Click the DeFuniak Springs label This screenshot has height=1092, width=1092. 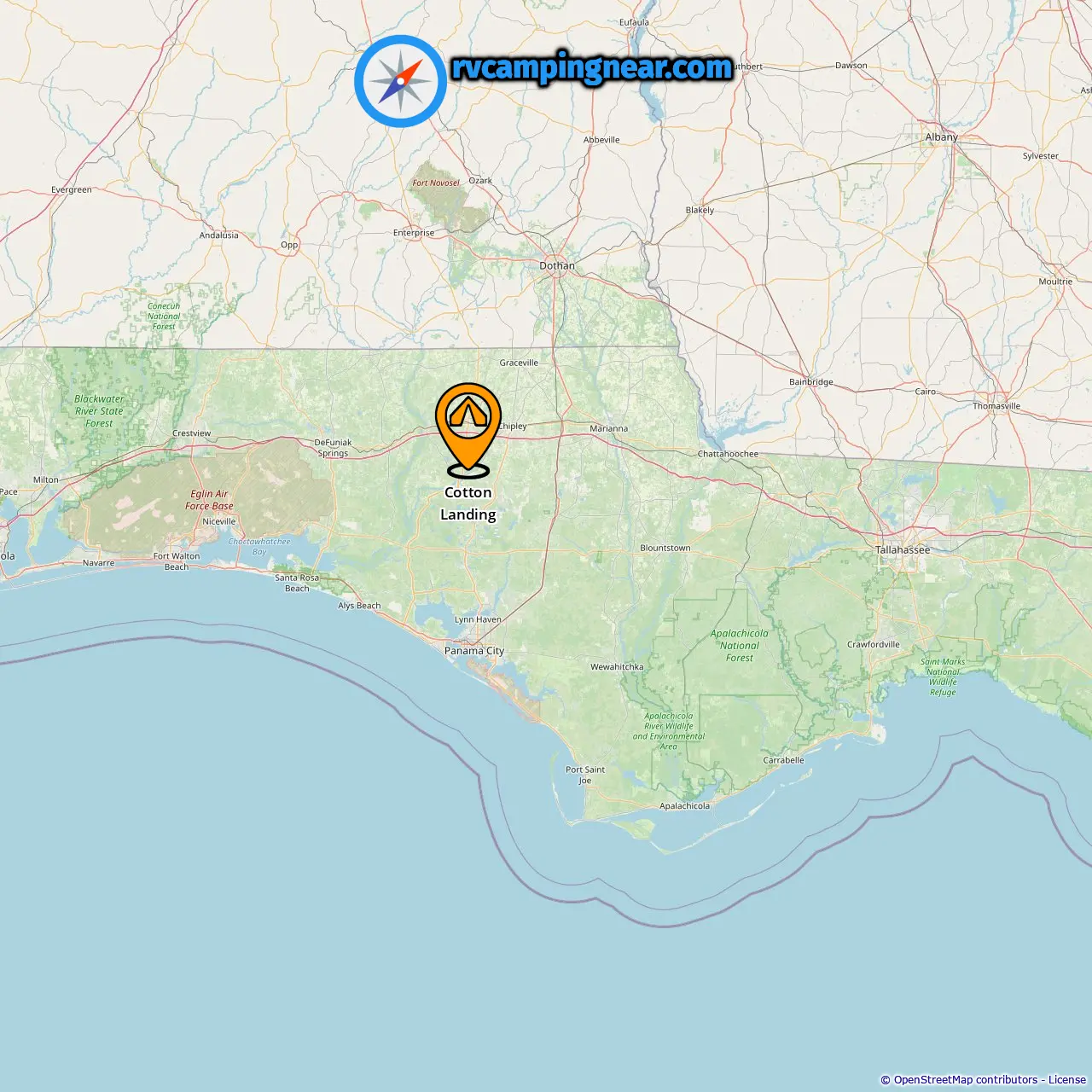pos(333,447)
